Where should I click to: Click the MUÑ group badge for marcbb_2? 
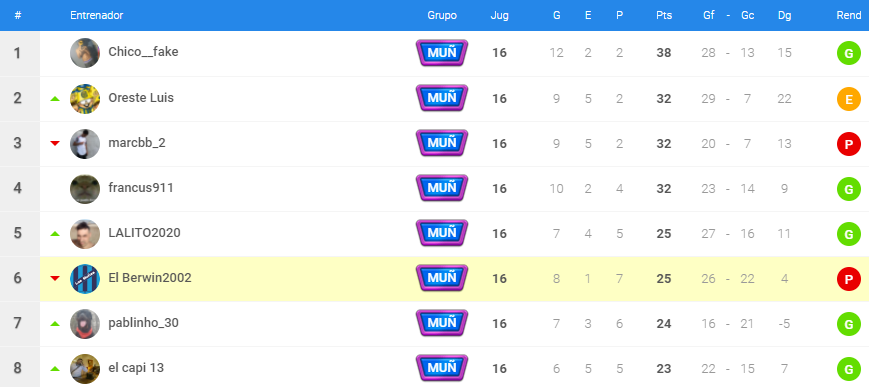pos(442,144)
